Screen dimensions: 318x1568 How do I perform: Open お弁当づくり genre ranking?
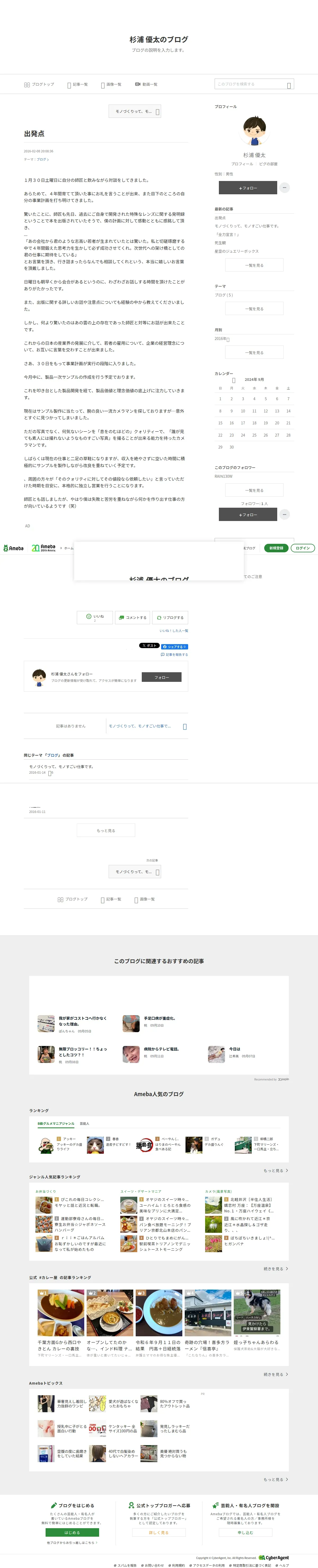pyautogui.click(x=46, y=1191)
